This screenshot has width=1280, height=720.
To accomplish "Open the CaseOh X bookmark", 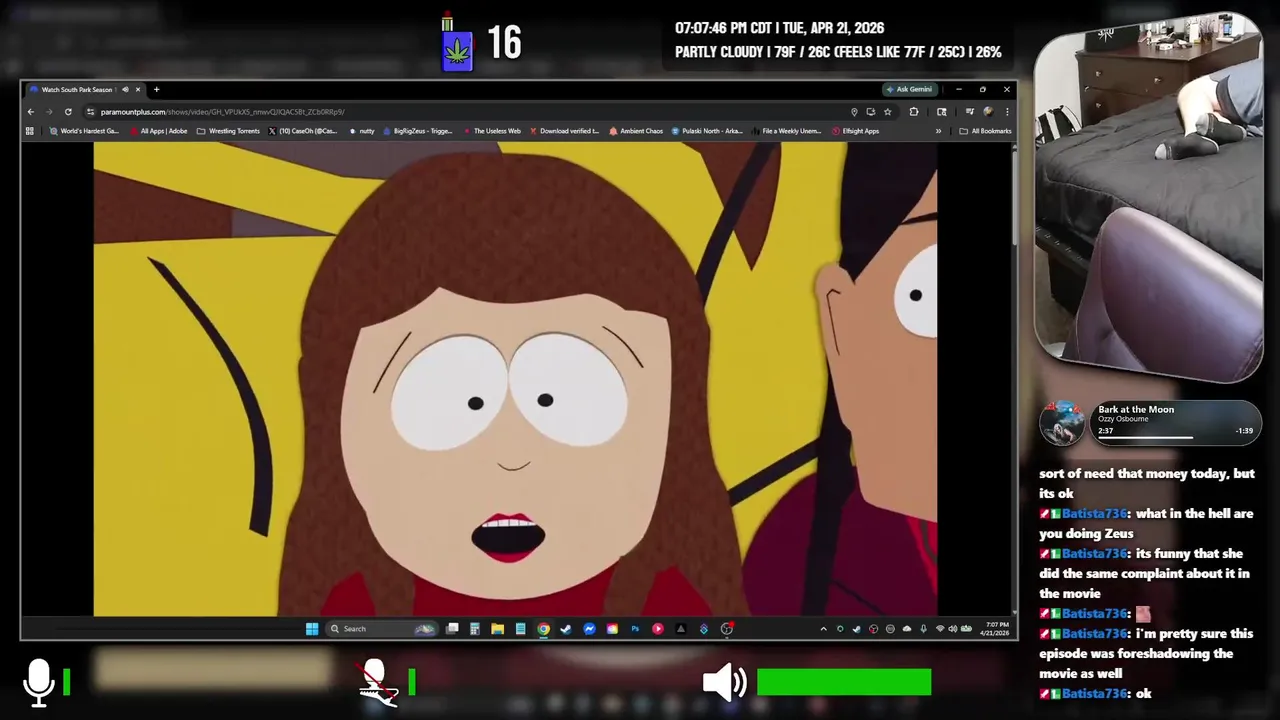I will 303,131.
